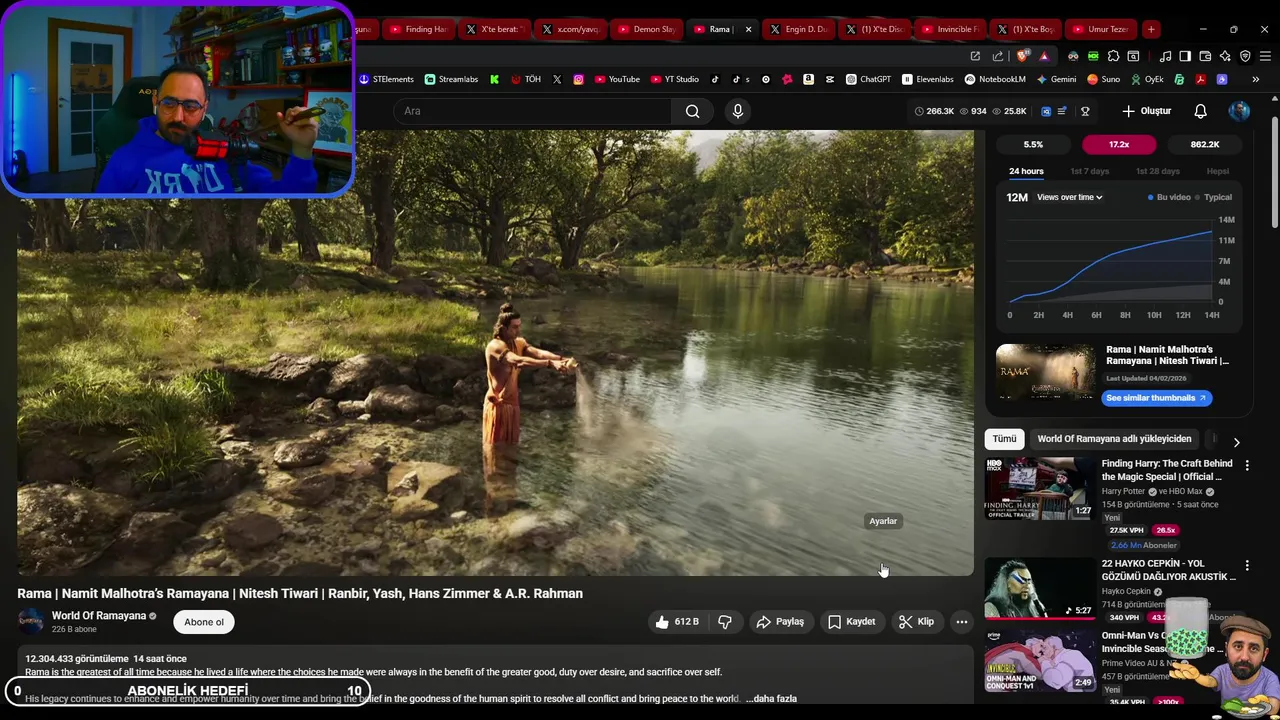This screenshot has width=1280, height=720.
Task: Select the 24 hours stats tab
Action: click(1026, 171)
